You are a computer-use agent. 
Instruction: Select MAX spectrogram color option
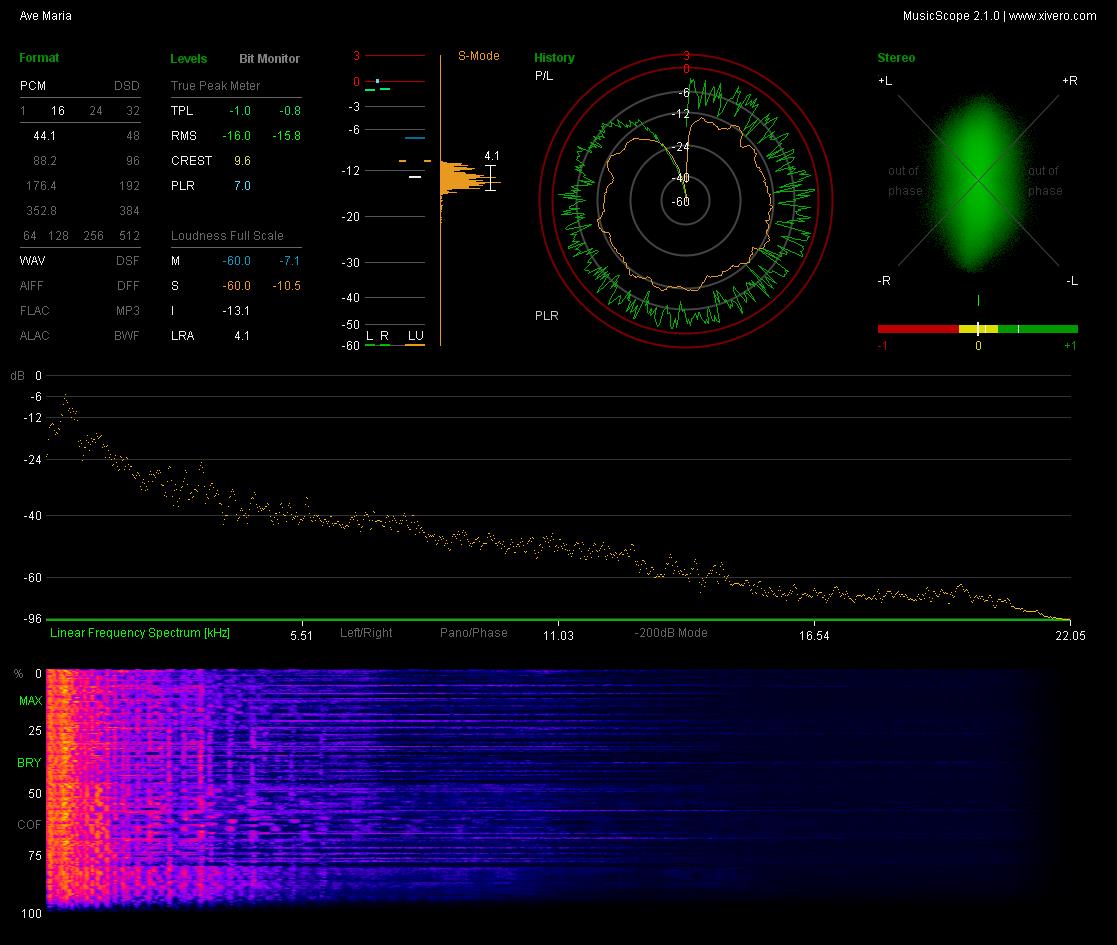(x=30, y=701)
